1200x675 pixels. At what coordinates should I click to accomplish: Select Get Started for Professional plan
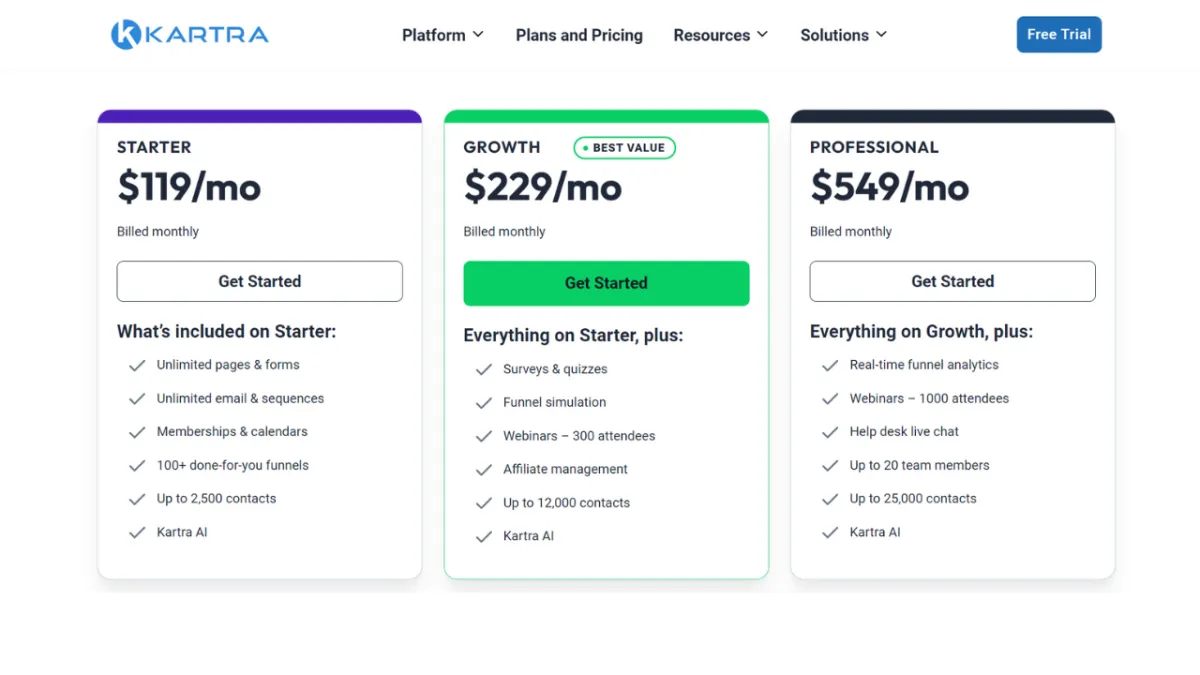pos(952,282)
